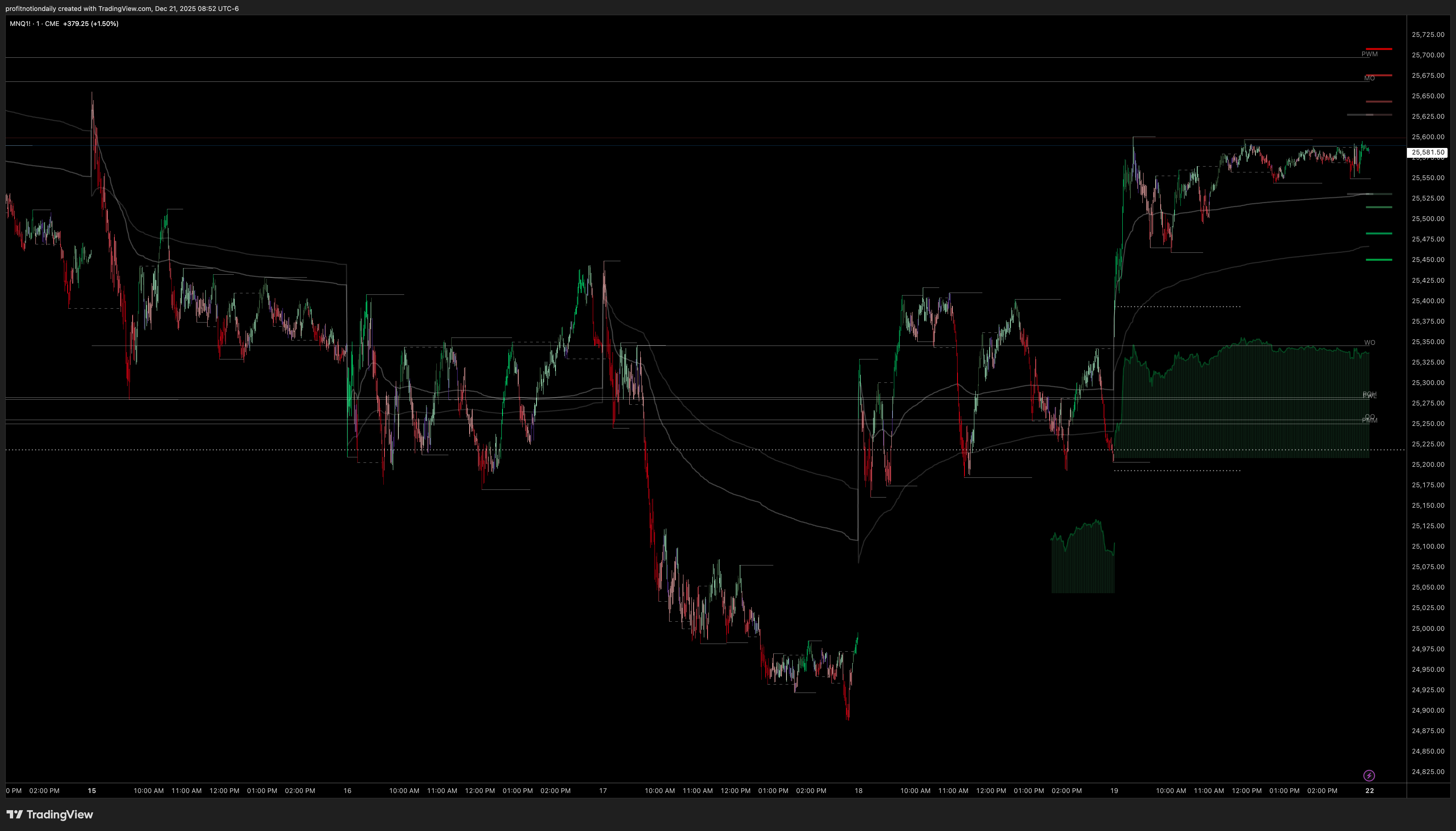Click date 17 on the time axis
The width and height of the screenshot is (1456, 831).
tap(603, 790)
